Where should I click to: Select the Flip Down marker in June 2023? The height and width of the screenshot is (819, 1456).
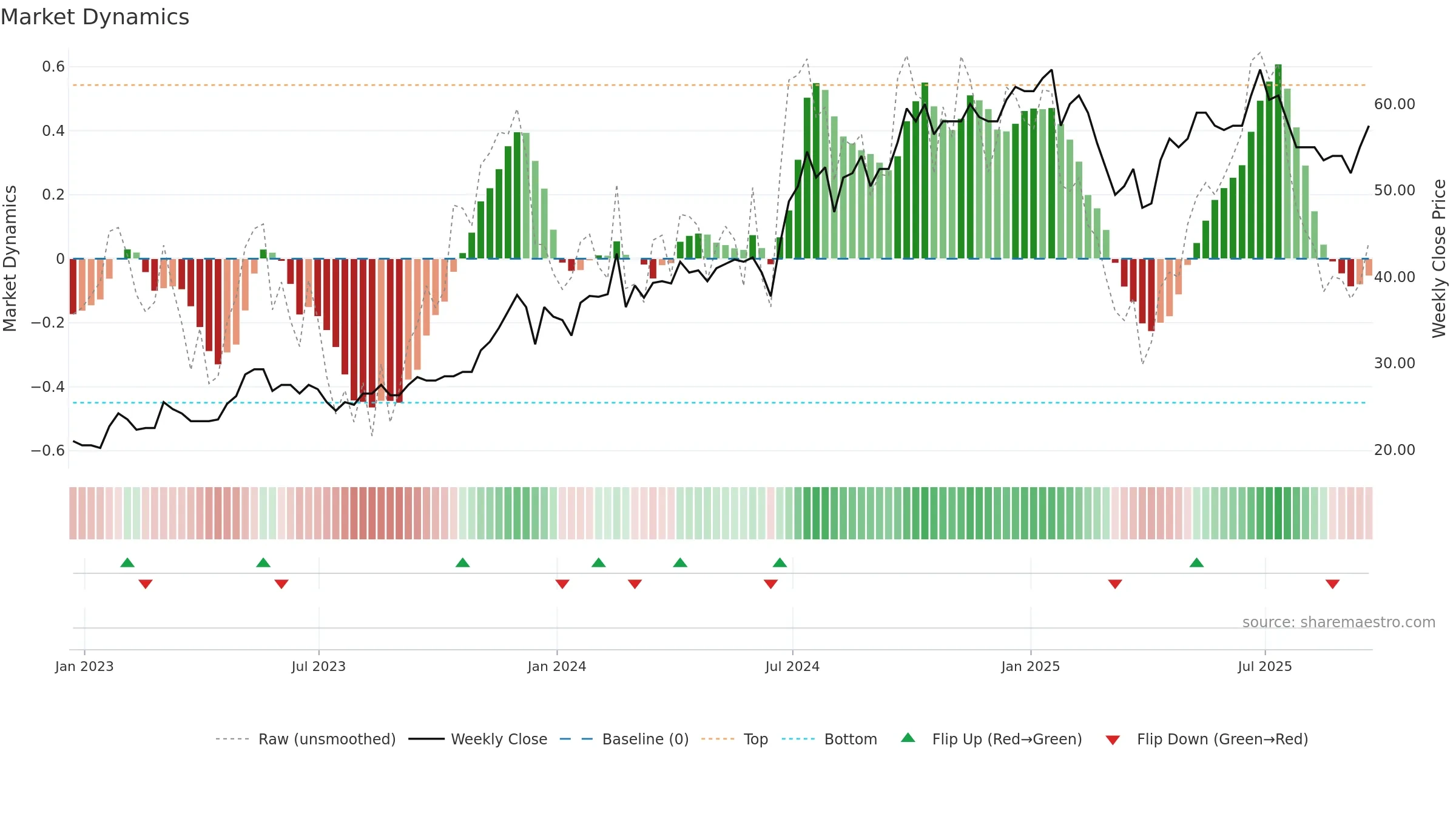click(281, 584)
